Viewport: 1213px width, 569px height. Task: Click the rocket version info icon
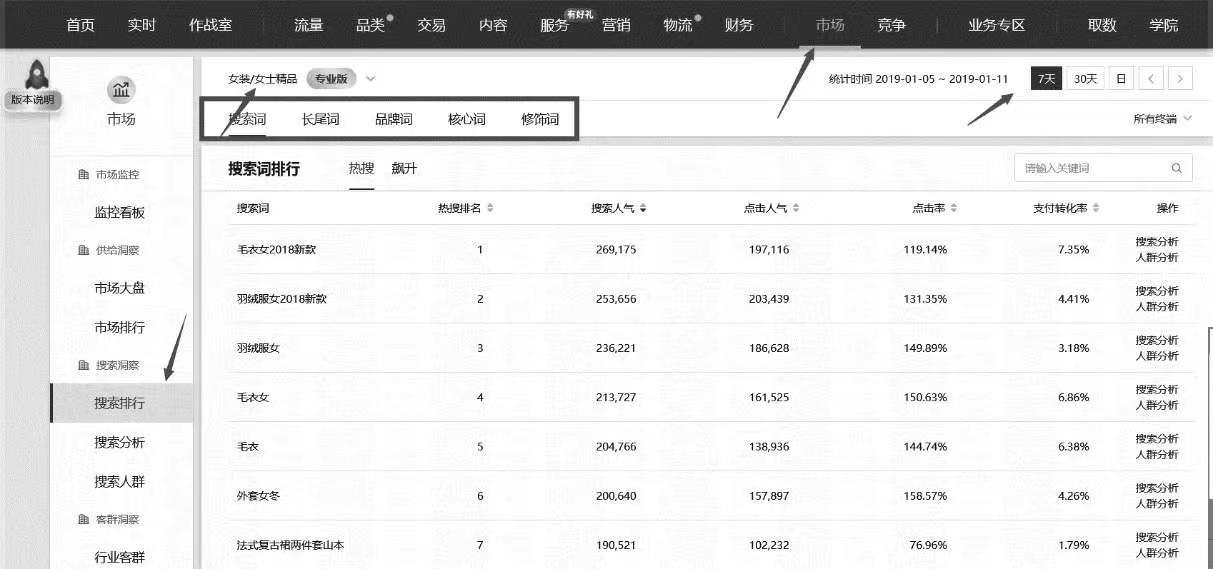[x=37, y=75]
